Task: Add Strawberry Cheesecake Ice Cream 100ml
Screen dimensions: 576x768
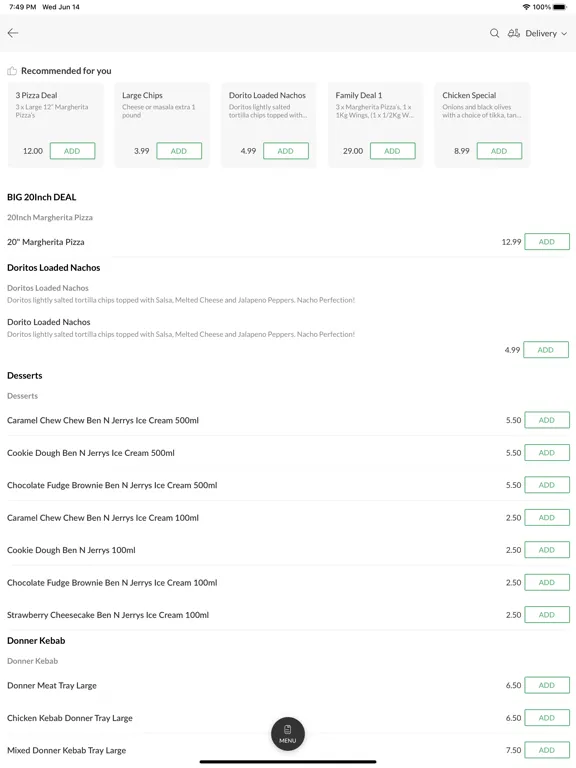Action: 547,615
